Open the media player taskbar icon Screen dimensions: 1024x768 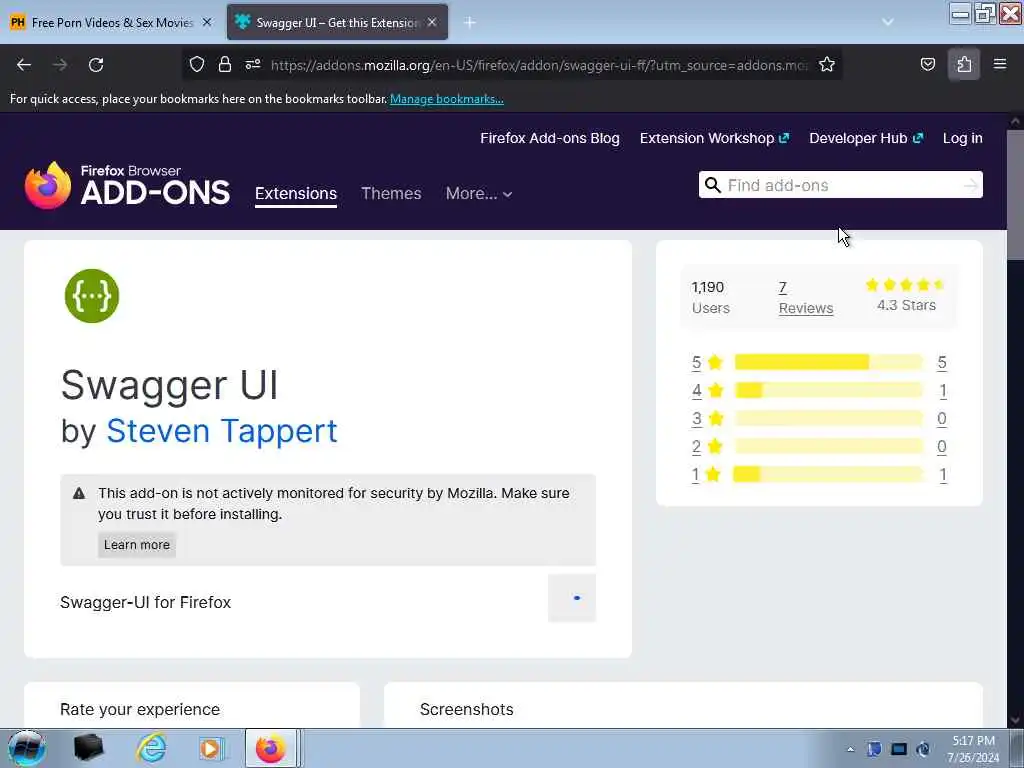[x=210, y=748]
